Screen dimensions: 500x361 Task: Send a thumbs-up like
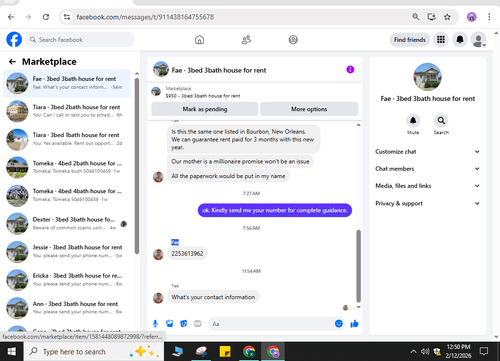coord(354,323)
